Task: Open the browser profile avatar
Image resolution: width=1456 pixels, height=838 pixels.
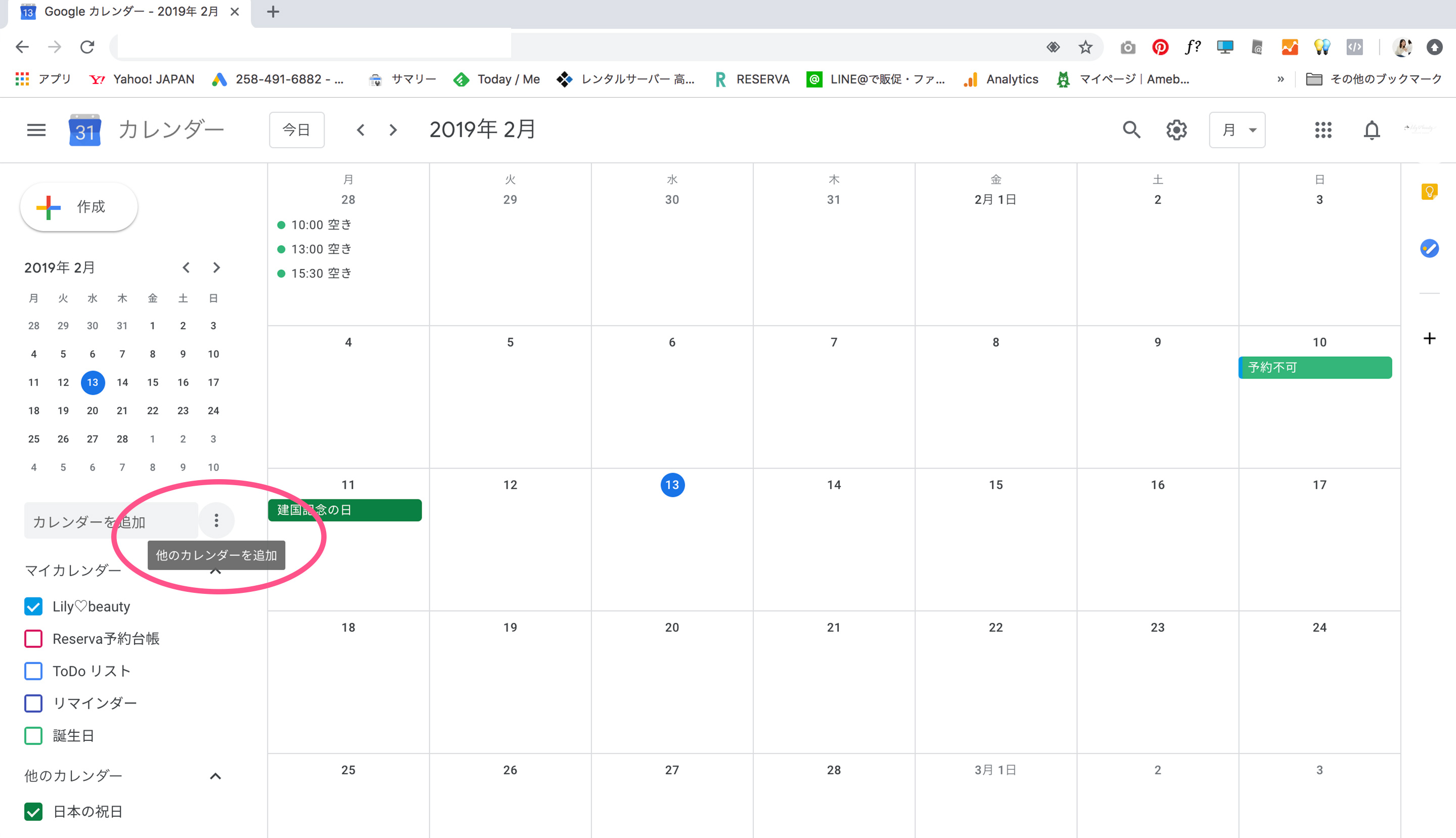Action: coord(1402,47)
